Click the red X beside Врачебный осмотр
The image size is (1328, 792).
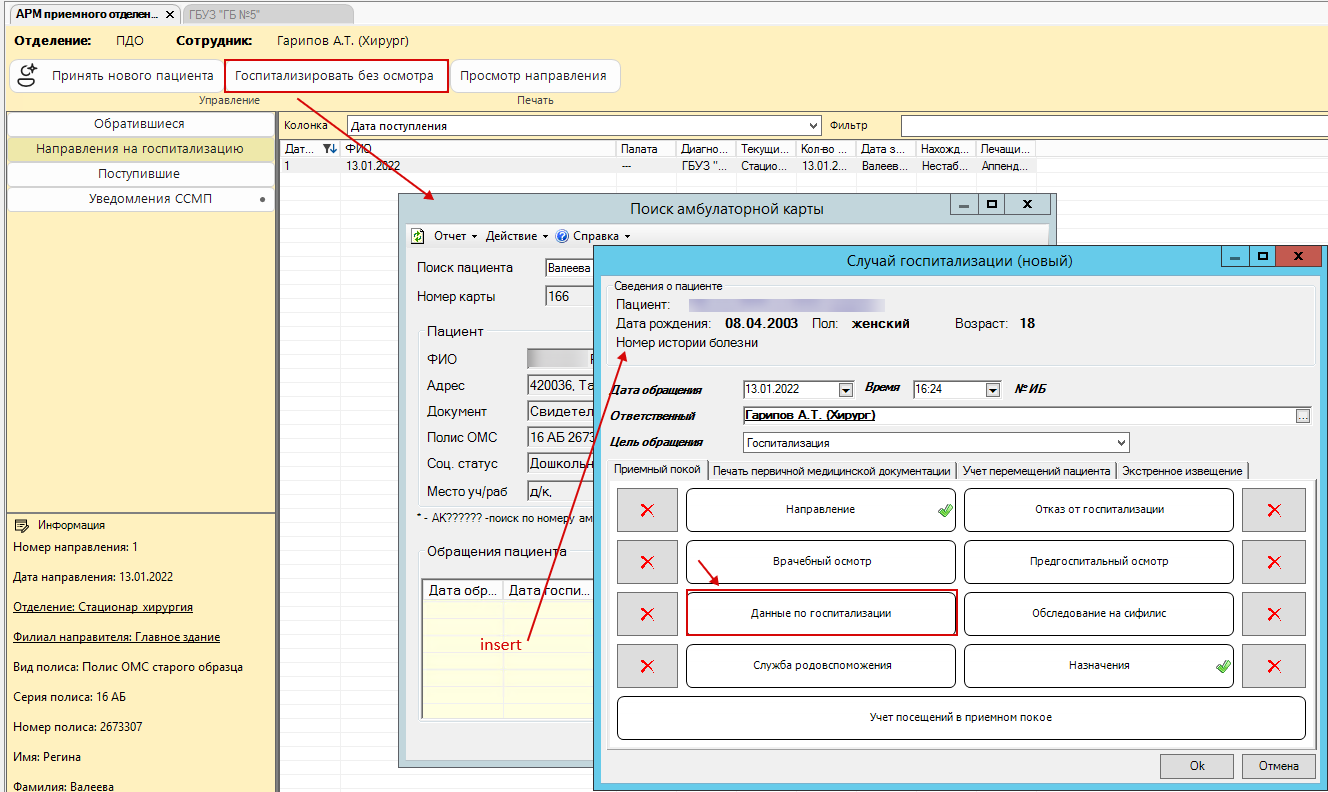[647, 562]
